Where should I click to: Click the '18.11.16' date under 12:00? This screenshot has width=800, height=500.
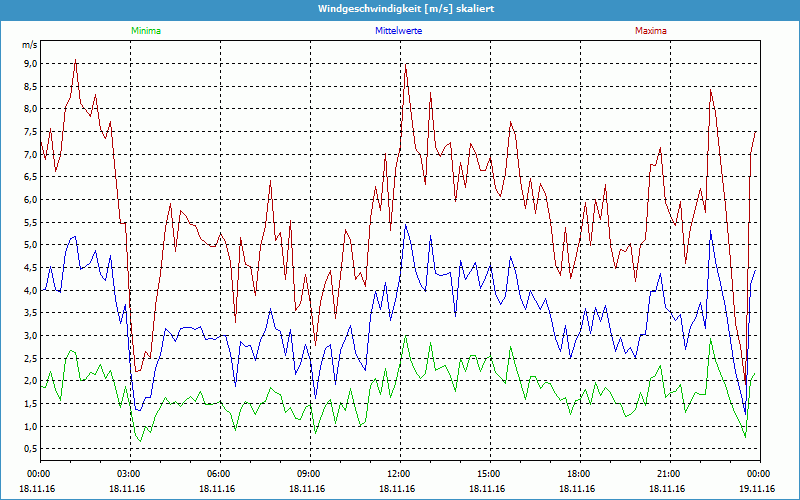tap(397, 489)
